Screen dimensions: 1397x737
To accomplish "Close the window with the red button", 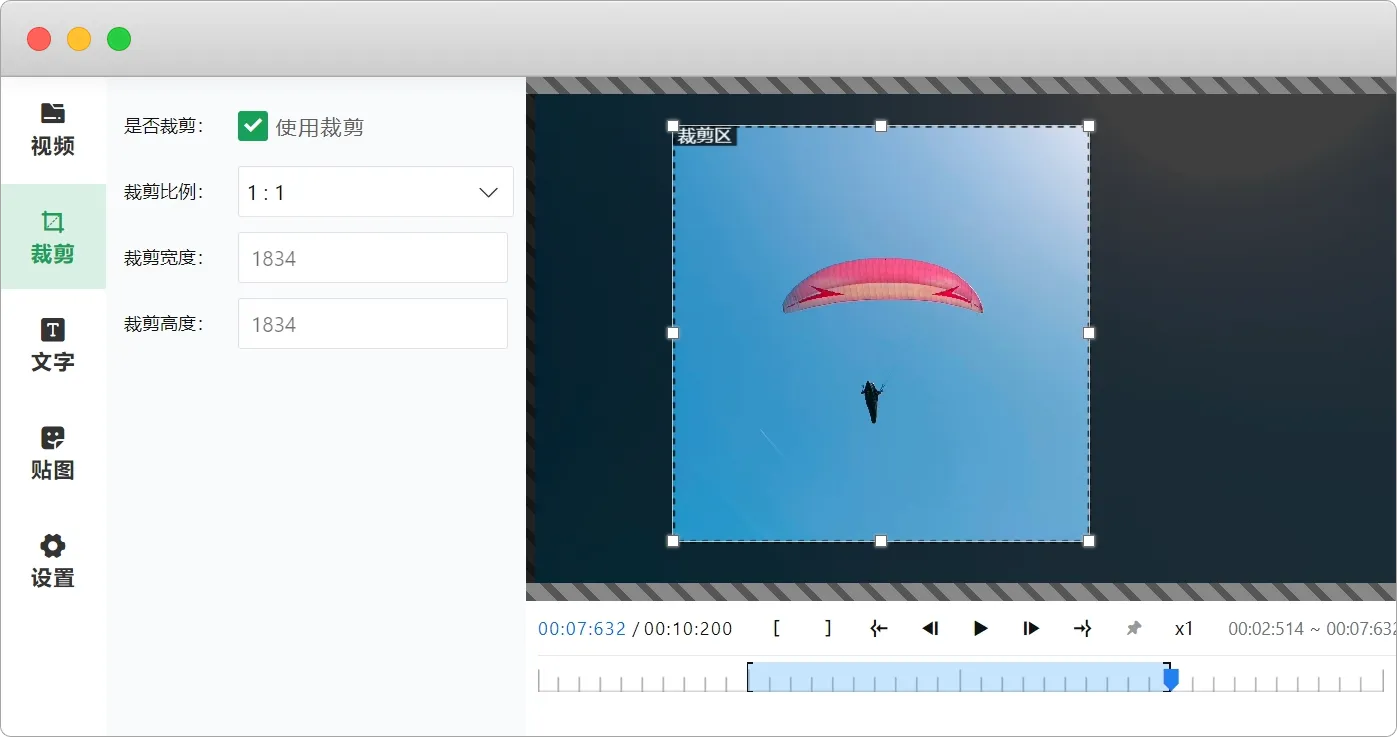I will pos(39,39).
